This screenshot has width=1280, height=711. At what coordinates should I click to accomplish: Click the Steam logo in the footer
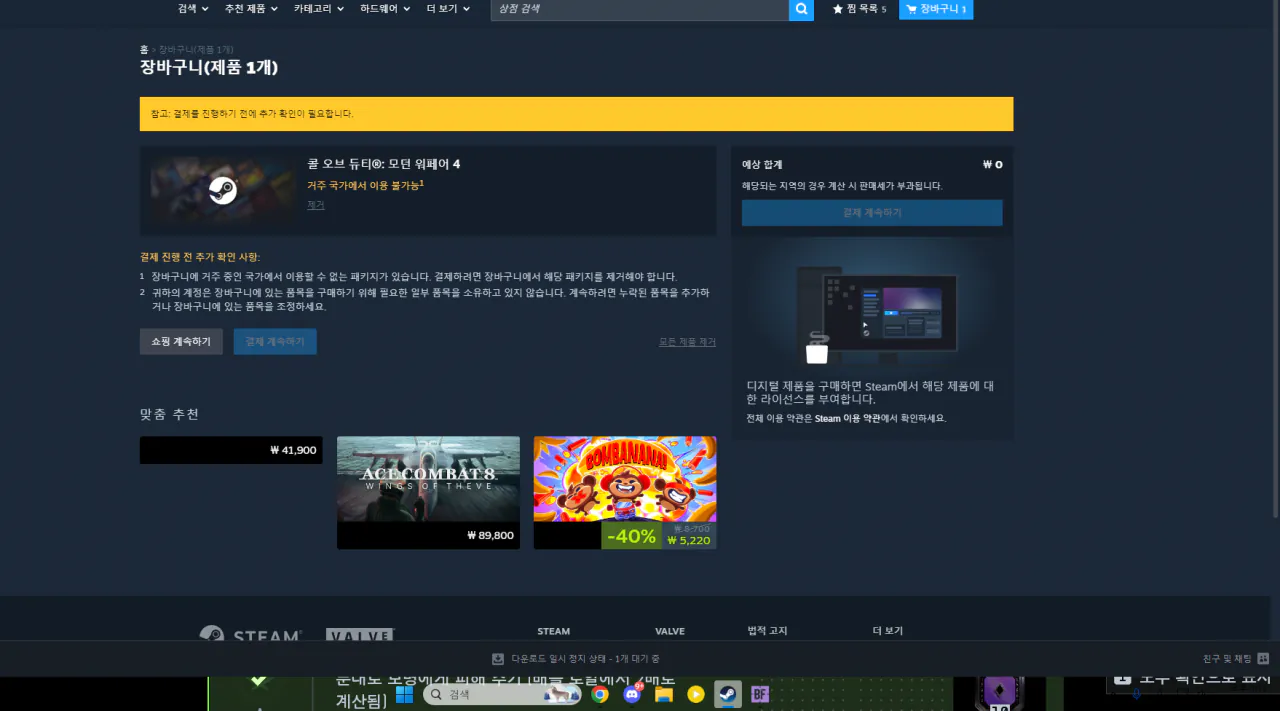tap(250, 636)
